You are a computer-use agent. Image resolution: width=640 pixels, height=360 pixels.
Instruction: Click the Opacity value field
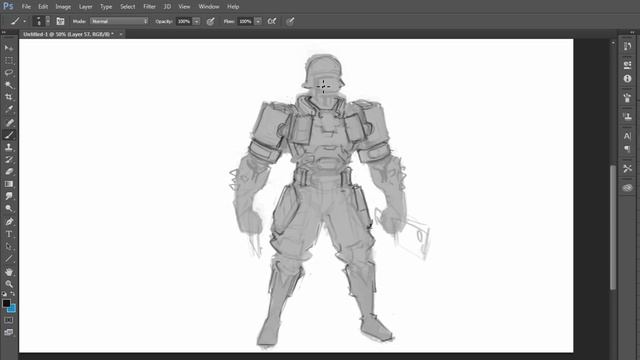tap(184, 21)
